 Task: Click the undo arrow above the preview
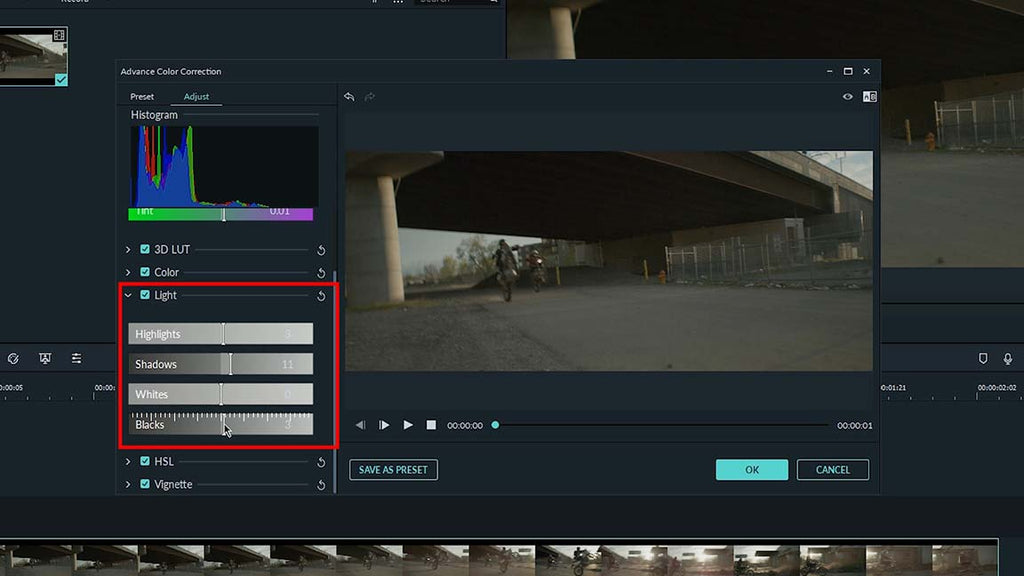349,97
